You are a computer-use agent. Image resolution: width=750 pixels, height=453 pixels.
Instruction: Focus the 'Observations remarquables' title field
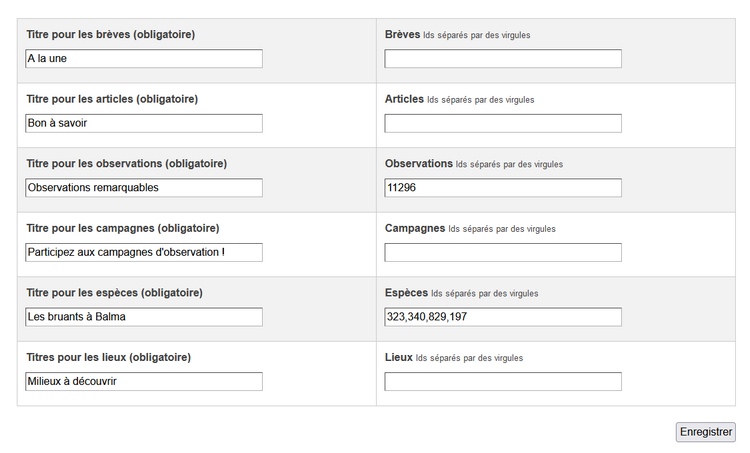click(x=144, y=188)
